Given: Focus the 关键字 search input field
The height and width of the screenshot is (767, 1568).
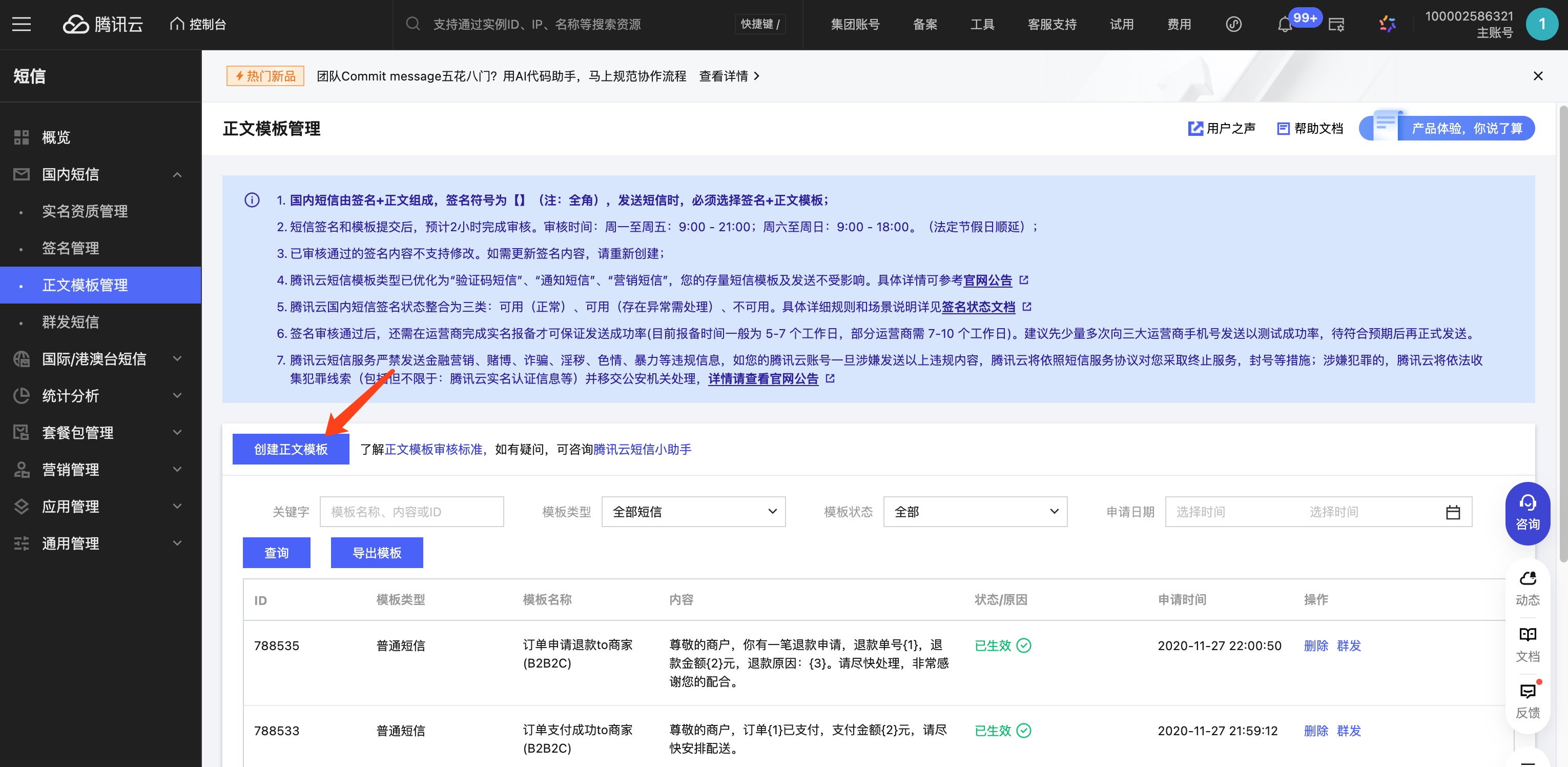Looking at the screenshot, I should (x=411, y=512).
